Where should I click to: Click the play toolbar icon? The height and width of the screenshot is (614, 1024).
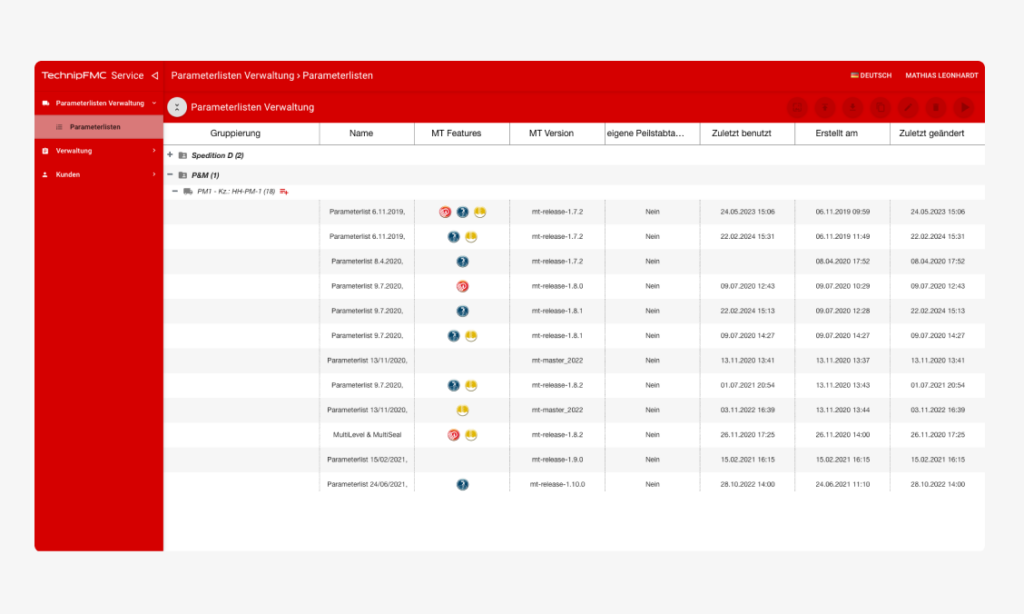tap(964, 108)
